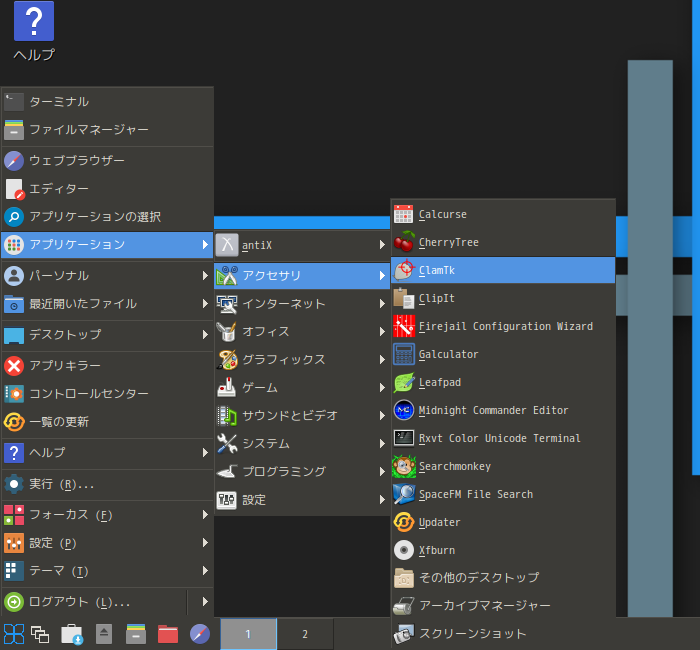Launch CherryTree cherries icon
The image size is (700, 650).
[x=404, y=242]
